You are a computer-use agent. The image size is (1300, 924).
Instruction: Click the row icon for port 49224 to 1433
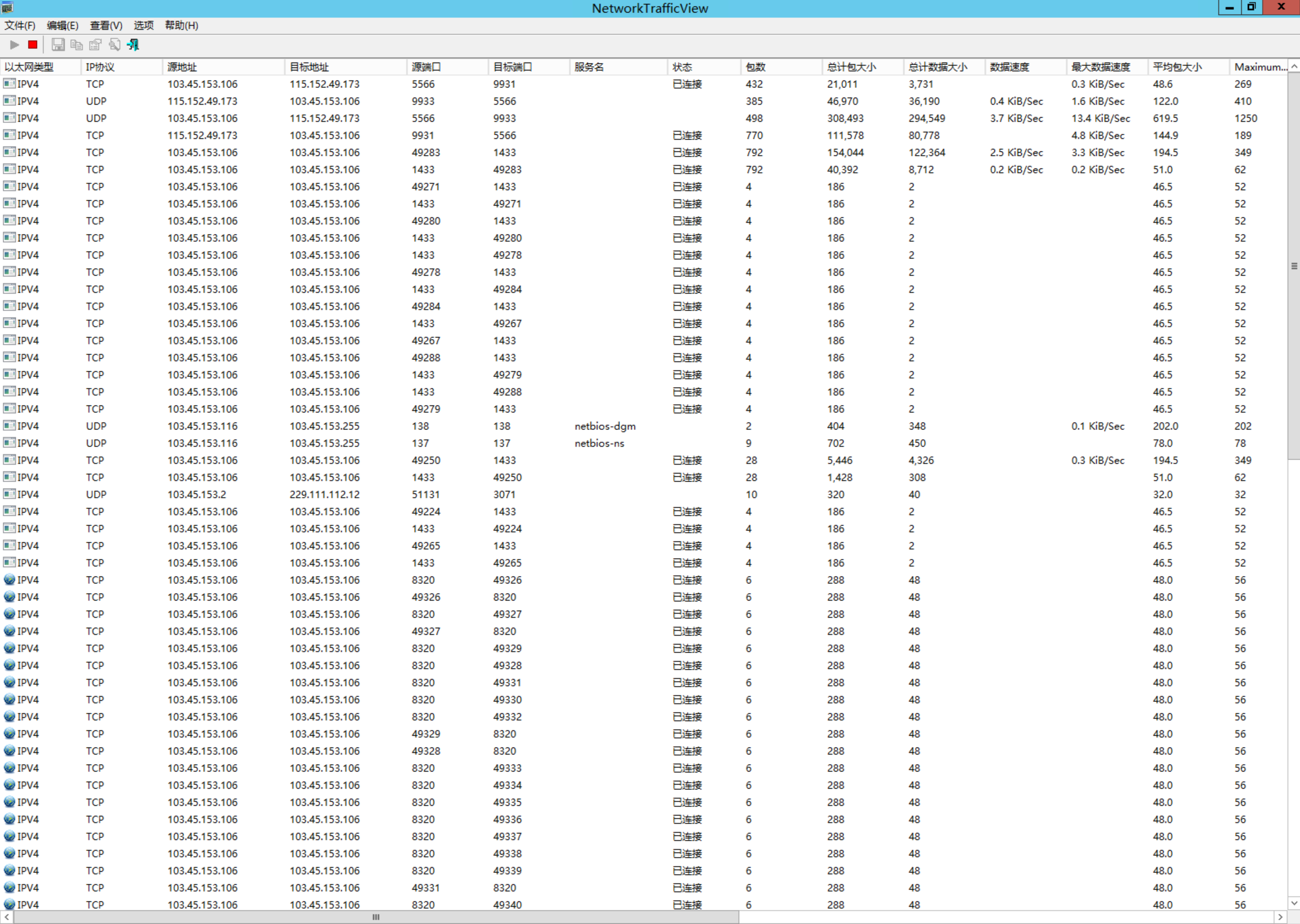(9, 511)
